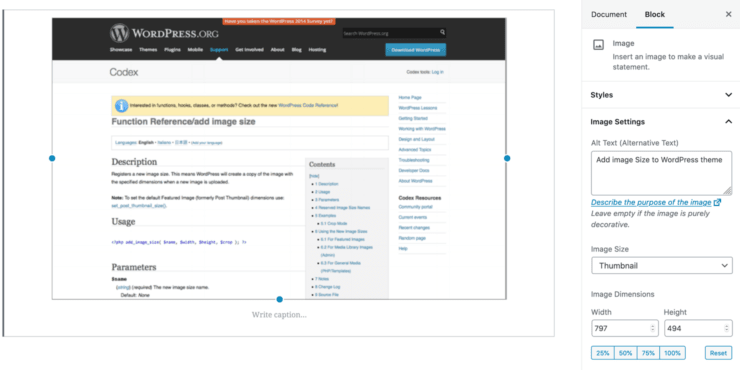Click the 'Image Dimensions' label
This screenshot has height=370, width=740.
click(622, 294)
